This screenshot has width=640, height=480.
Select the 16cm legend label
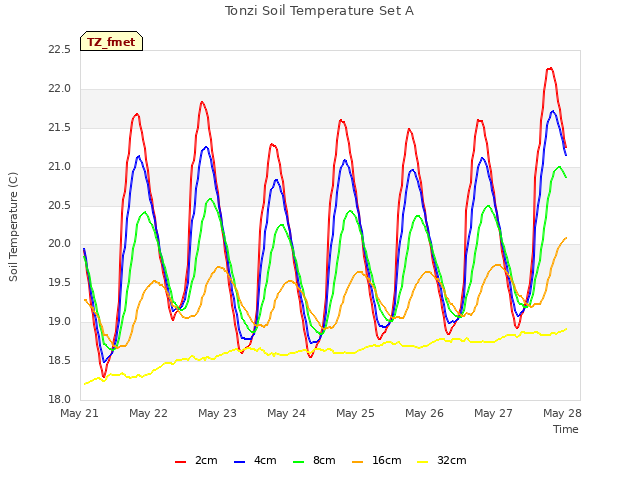(387, 460)
